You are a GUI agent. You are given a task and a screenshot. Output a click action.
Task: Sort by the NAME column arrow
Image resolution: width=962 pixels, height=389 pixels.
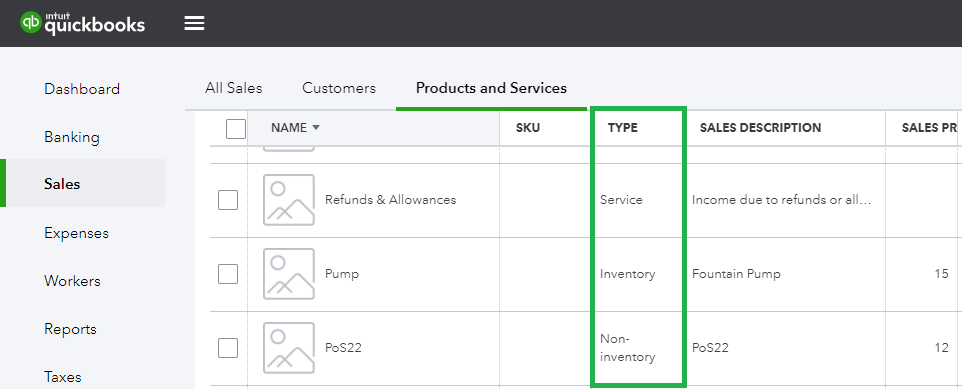(316, 128)
